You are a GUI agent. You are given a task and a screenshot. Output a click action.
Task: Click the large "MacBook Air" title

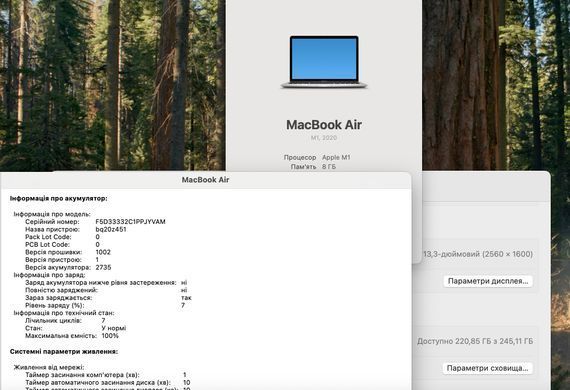coord(324,125)
